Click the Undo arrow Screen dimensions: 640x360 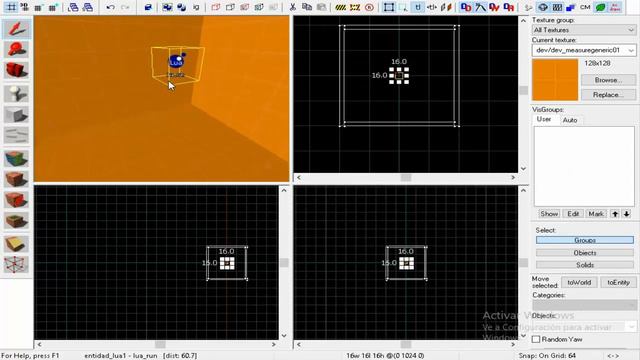point(110,7)
